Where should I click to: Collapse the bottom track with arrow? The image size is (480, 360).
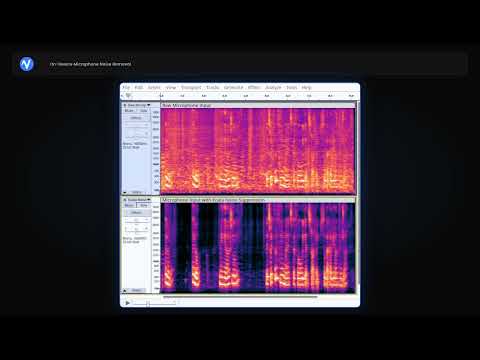125,290
